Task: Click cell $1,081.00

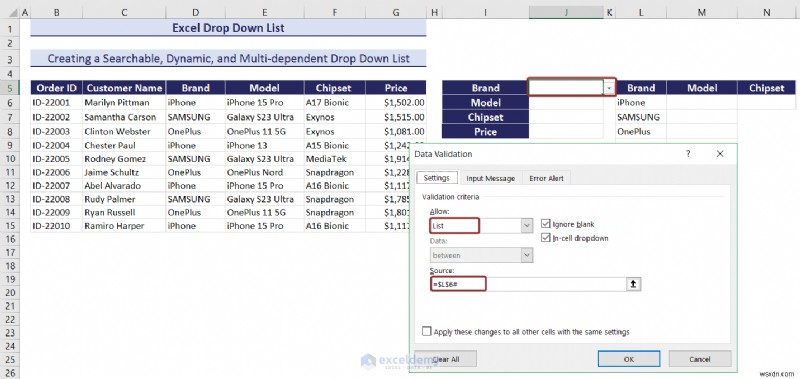Action: (396, 131)
